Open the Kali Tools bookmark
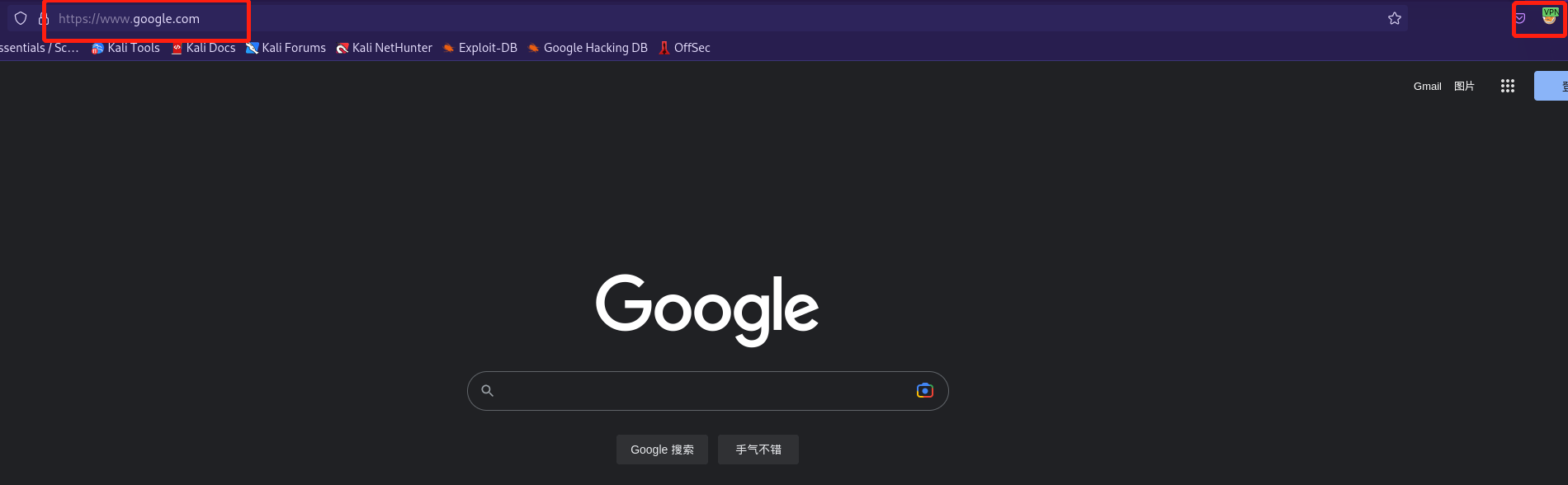This screenshot has height=485, width=1568. point(125,48)
